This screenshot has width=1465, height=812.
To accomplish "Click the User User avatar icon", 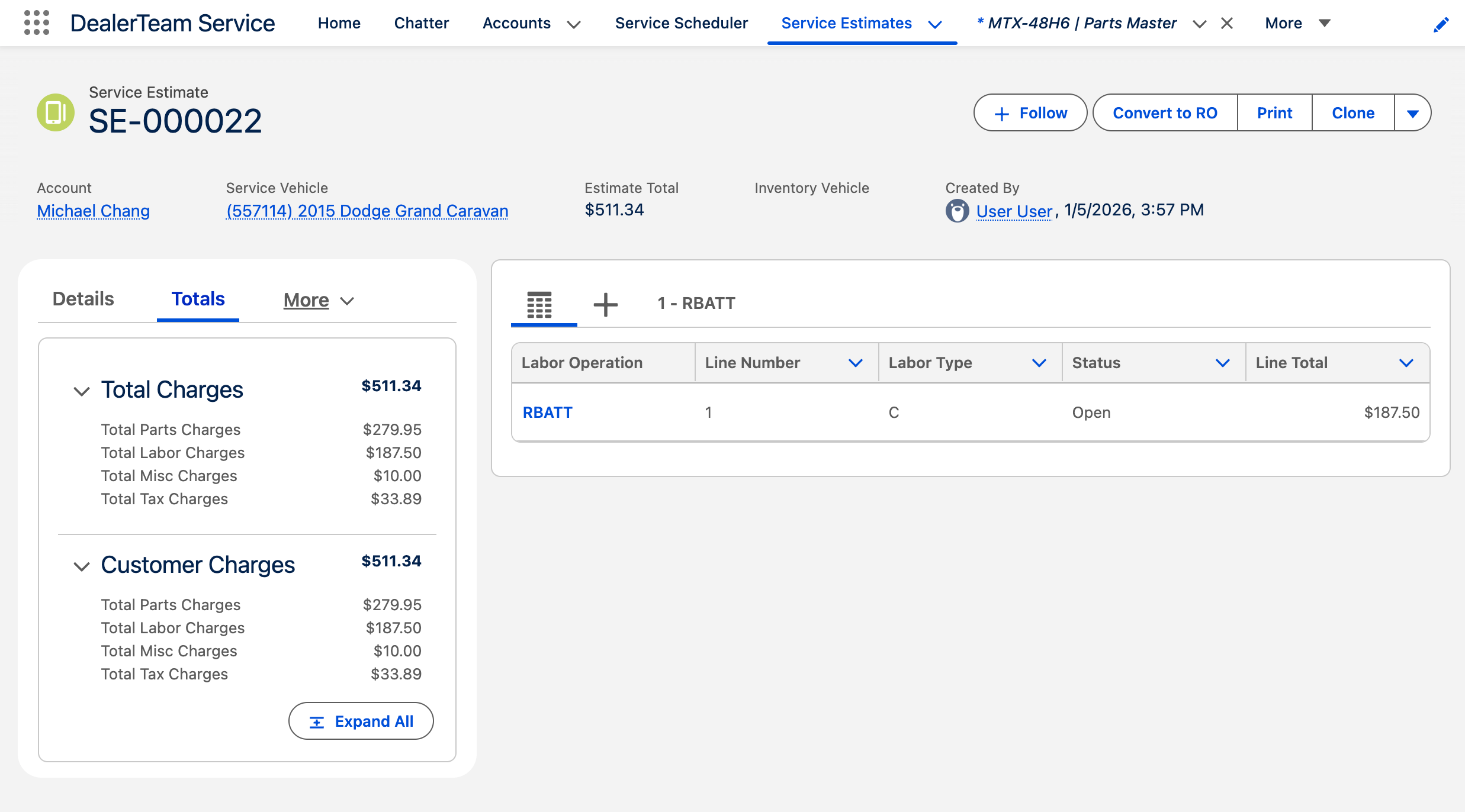I will pos(957,211).
